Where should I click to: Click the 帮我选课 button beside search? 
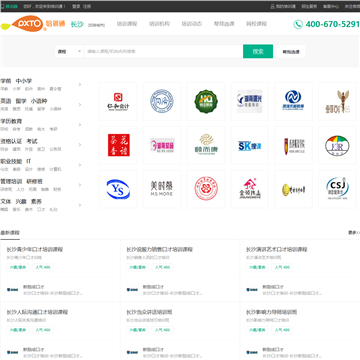(x=291, y=52)
